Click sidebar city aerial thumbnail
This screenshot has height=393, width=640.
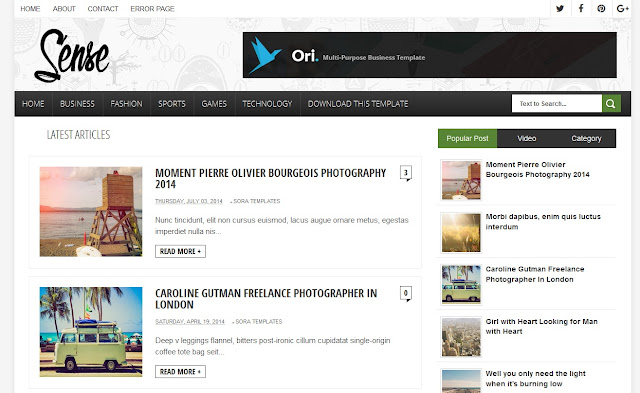tap(461, 337)
